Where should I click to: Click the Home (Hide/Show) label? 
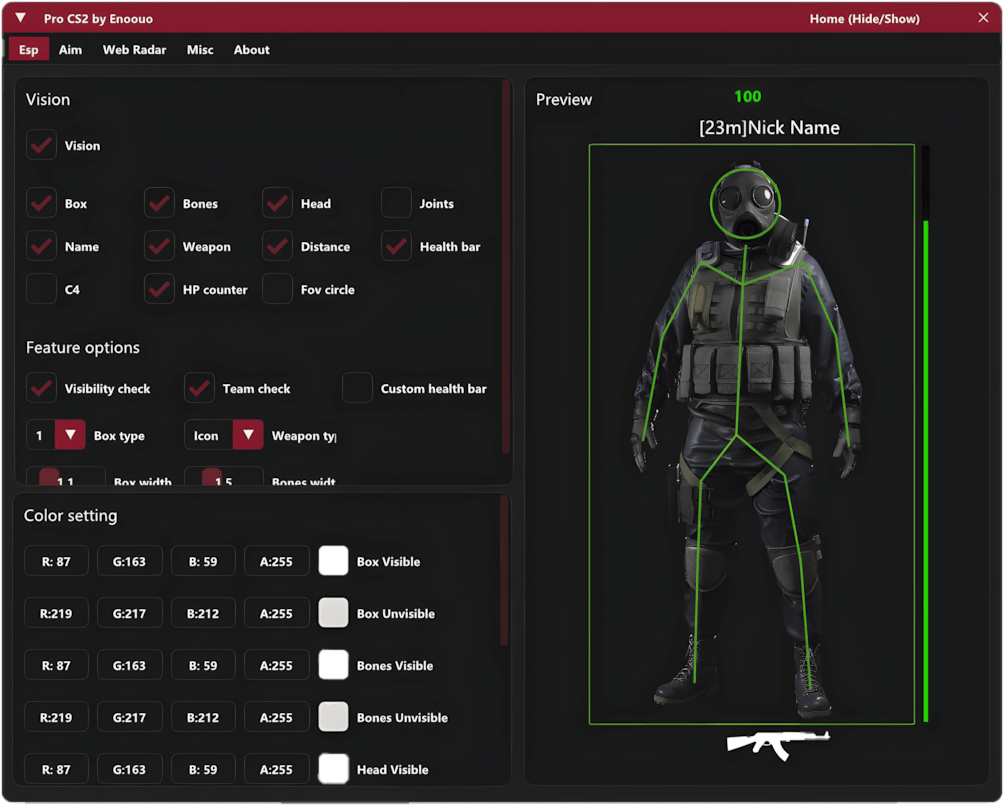(x=864, y=19)
